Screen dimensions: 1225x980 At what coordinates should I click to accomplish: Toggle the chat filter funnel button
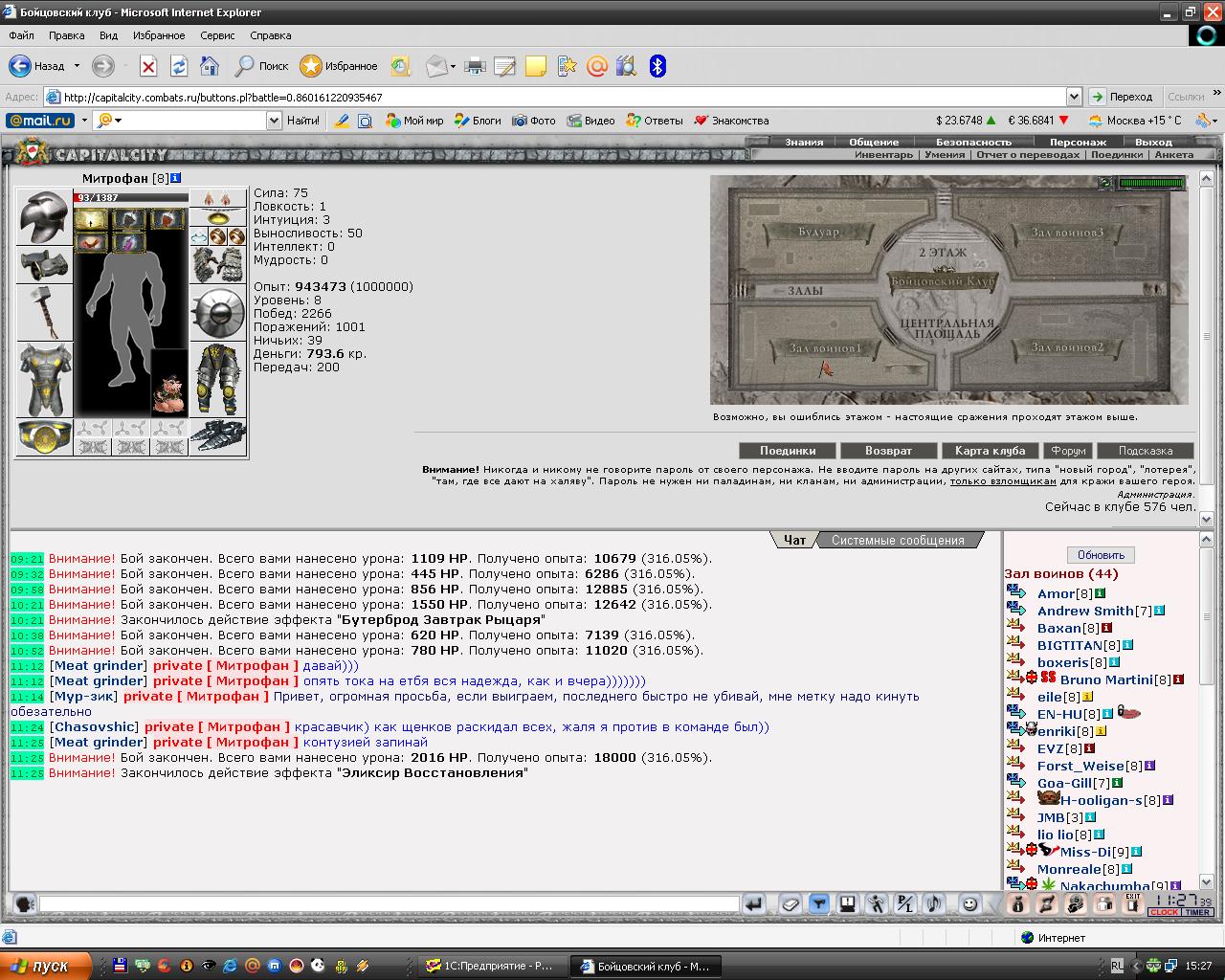[x=818, y=903]
